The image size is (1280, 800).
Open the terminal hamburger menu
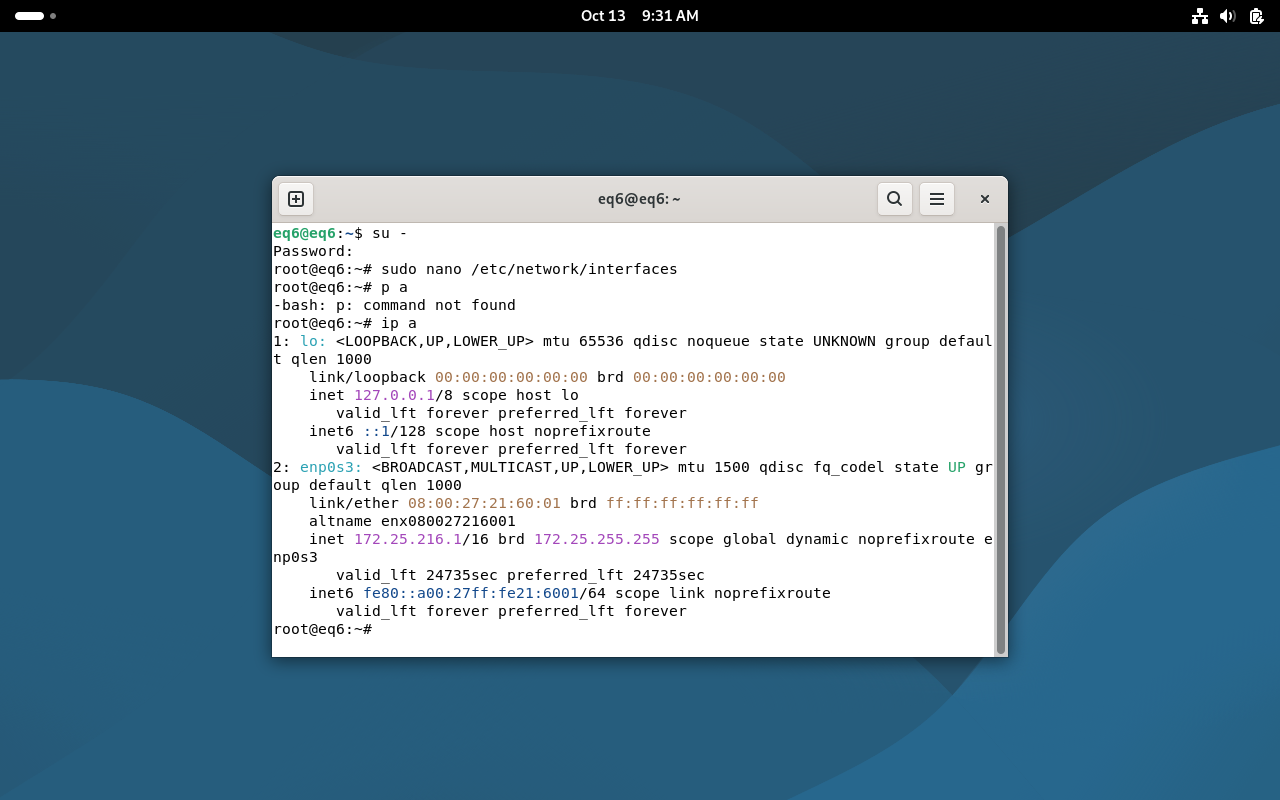pos(937,199)
